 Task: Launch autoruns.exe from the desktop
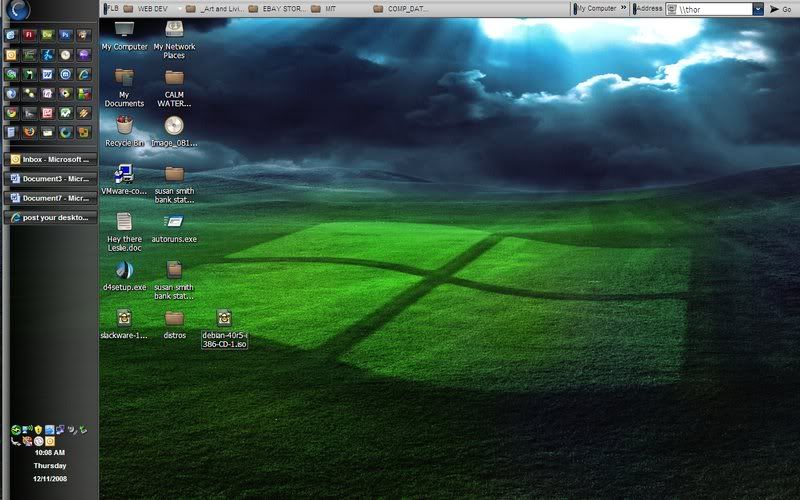tap(174, 223)
